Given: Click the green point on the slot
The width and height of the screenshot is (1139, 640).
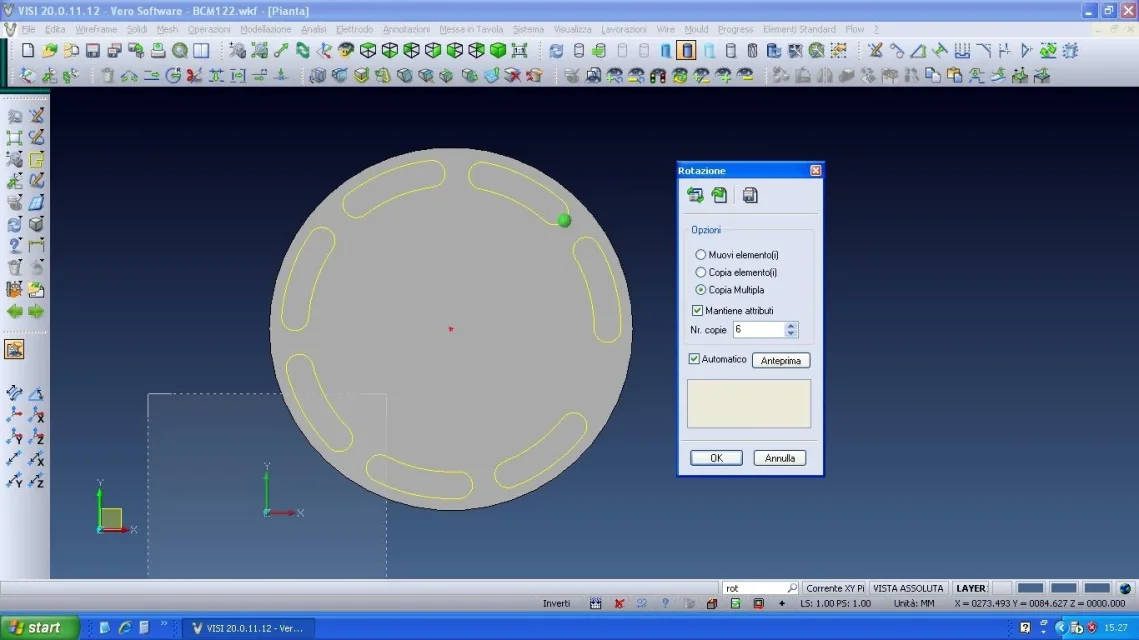Looking at the screenshot, I should (564, 220).
